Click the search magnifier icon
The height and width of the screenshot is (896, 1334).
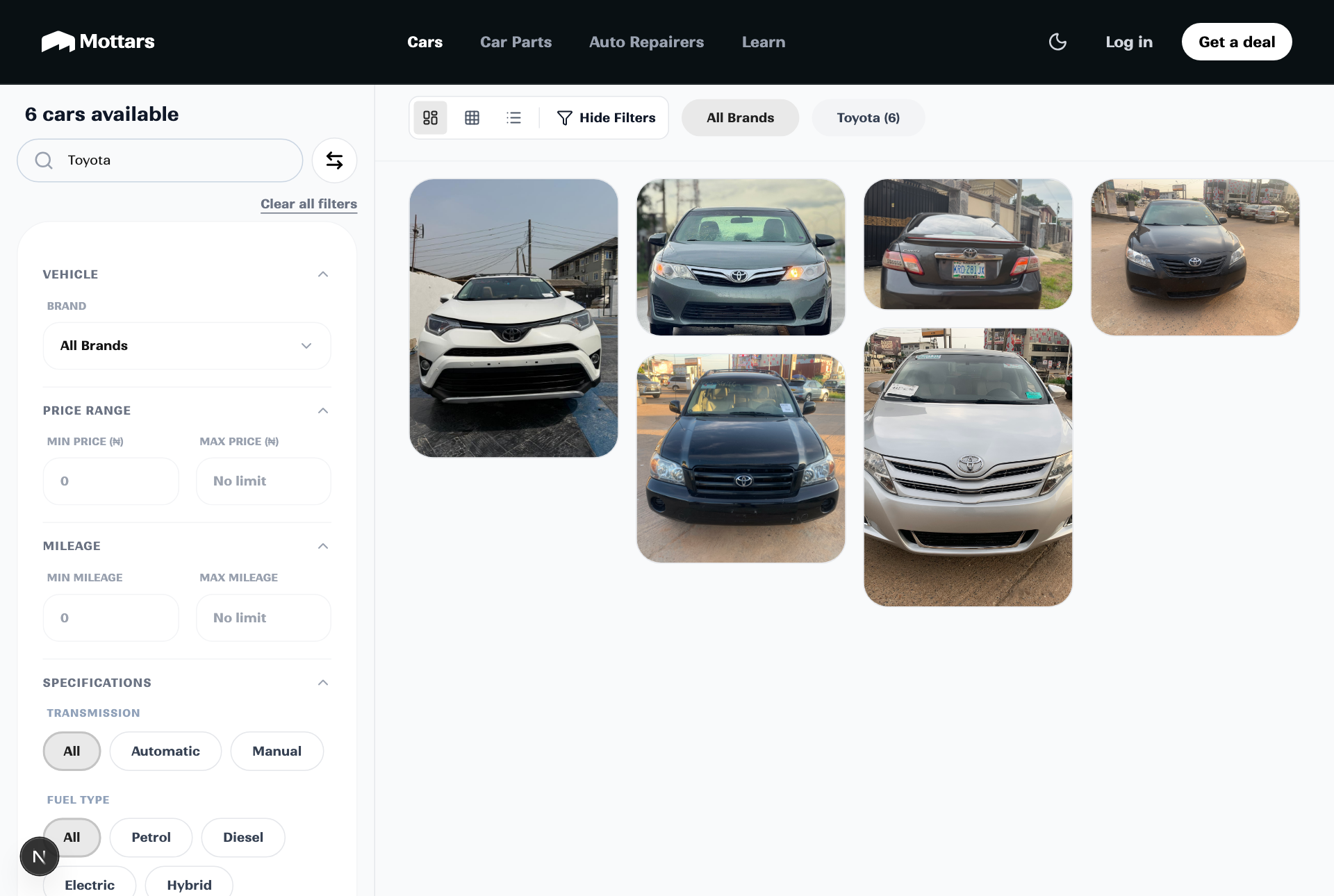[44, 160]
